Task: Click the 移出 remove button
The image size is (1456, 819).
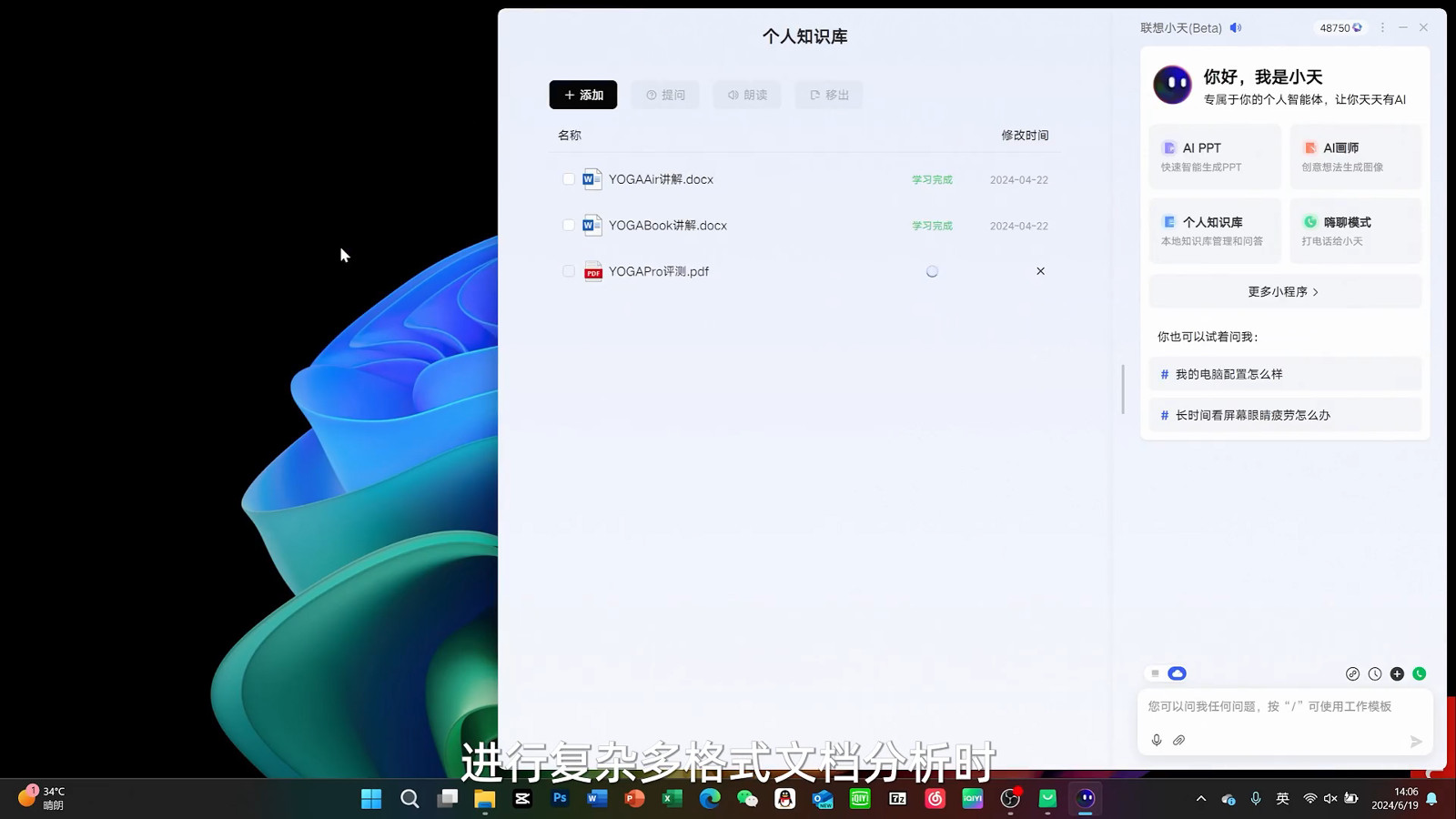Action: pyautogui.click(x=829, y=95)
